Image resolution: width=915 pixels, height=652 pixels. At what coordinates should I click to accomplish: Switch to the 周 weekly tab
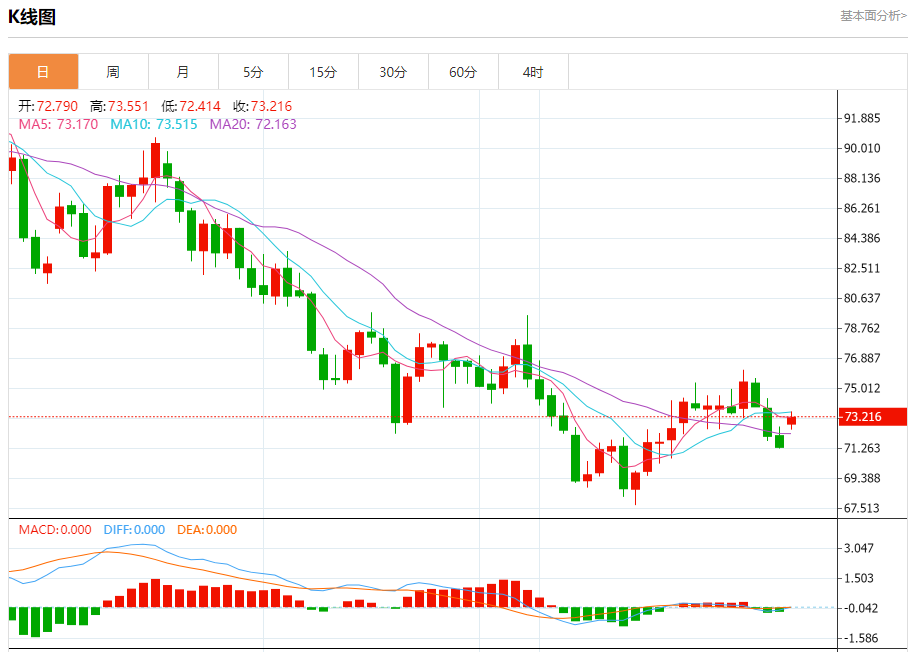[113, 72]
